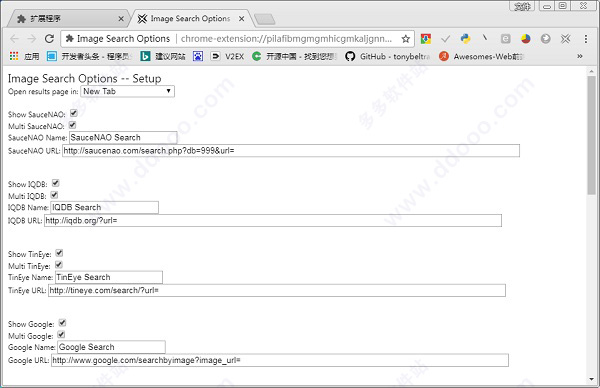Open the Apps grid bookmark
The height and width of the screenshot is (388, 600).
24,57
